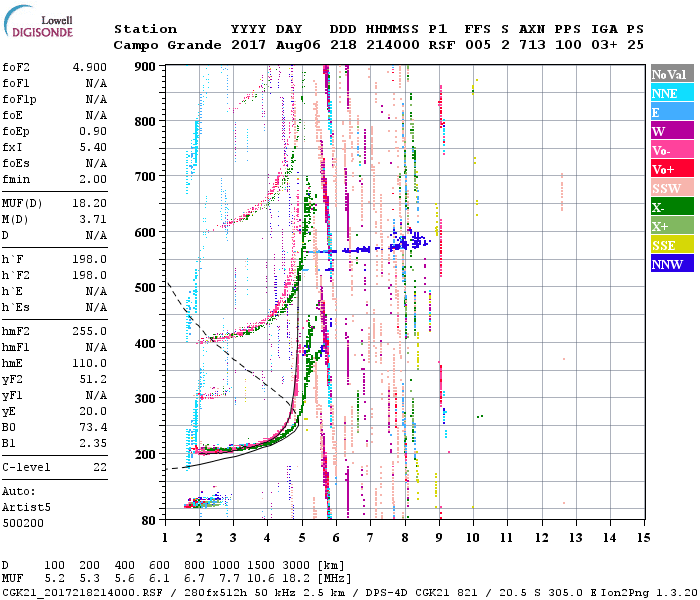Click the hmF2 value 255.0
Image resolution: width=700 pixels, height=600 pixels.
click(x=90, y=331)
